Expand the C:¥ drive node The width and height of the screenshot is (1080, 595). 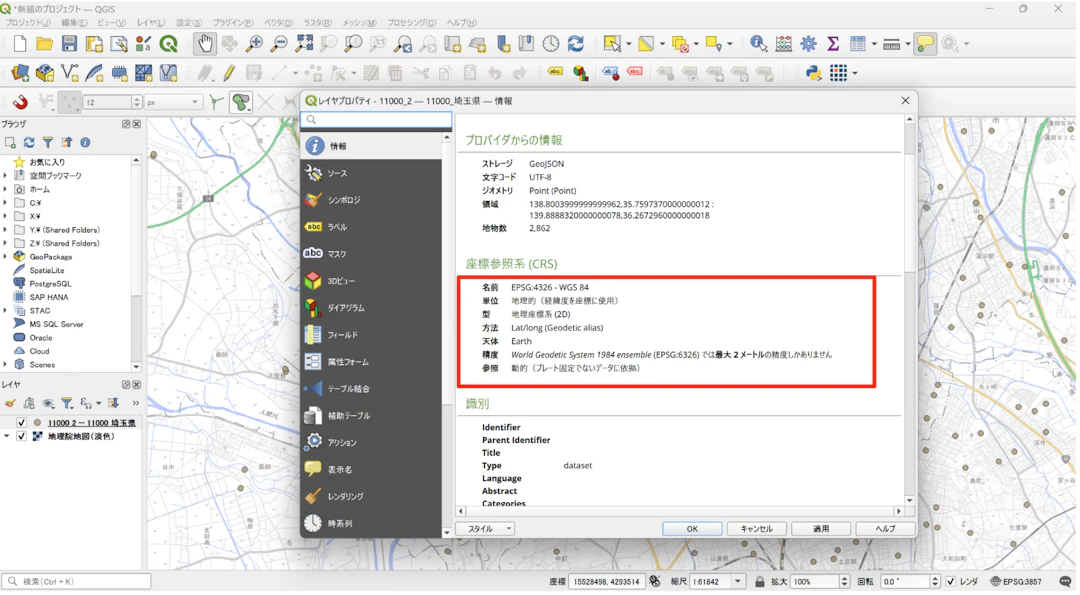pos(6,203)
